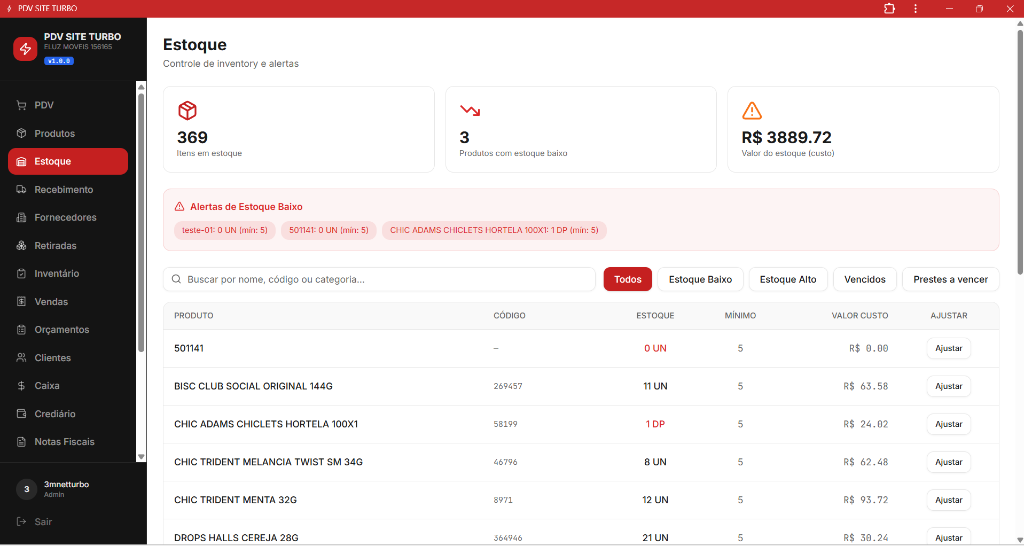Click the orange warning triangle above stock value
The height and width of the screenshot is (546, 1024).
pyautogui.click(x=752, y=110)
